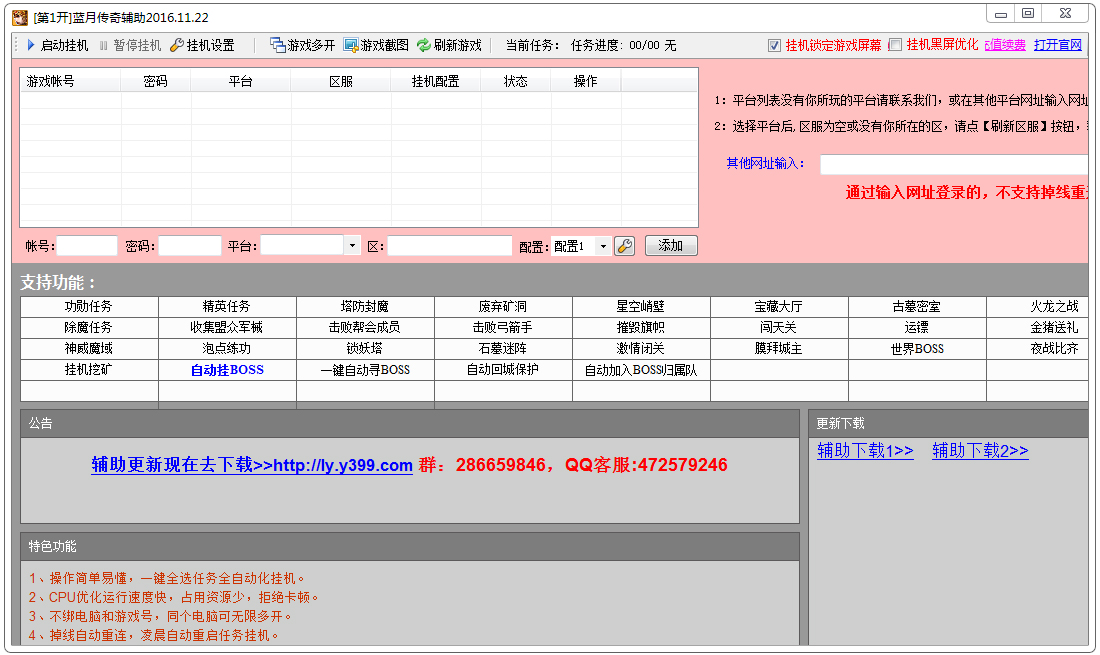1100x655 pixels.
Task: Click the 游戏多开 windows icon
Action: [278, 45]
